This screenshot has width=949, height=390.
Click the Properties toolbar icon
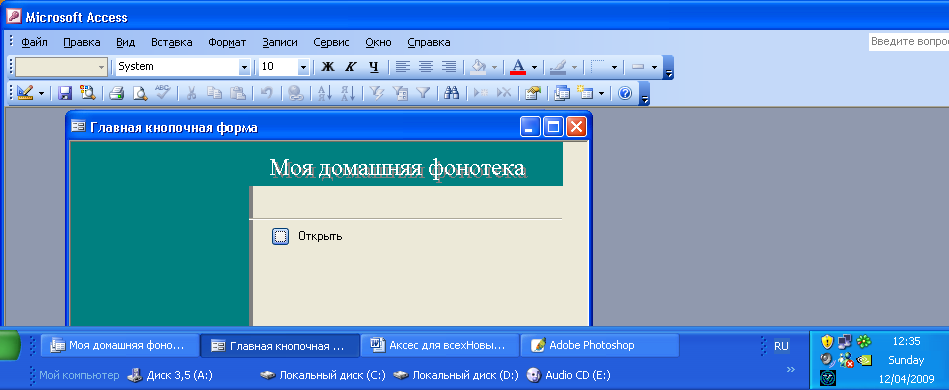[x=533, y=93]
